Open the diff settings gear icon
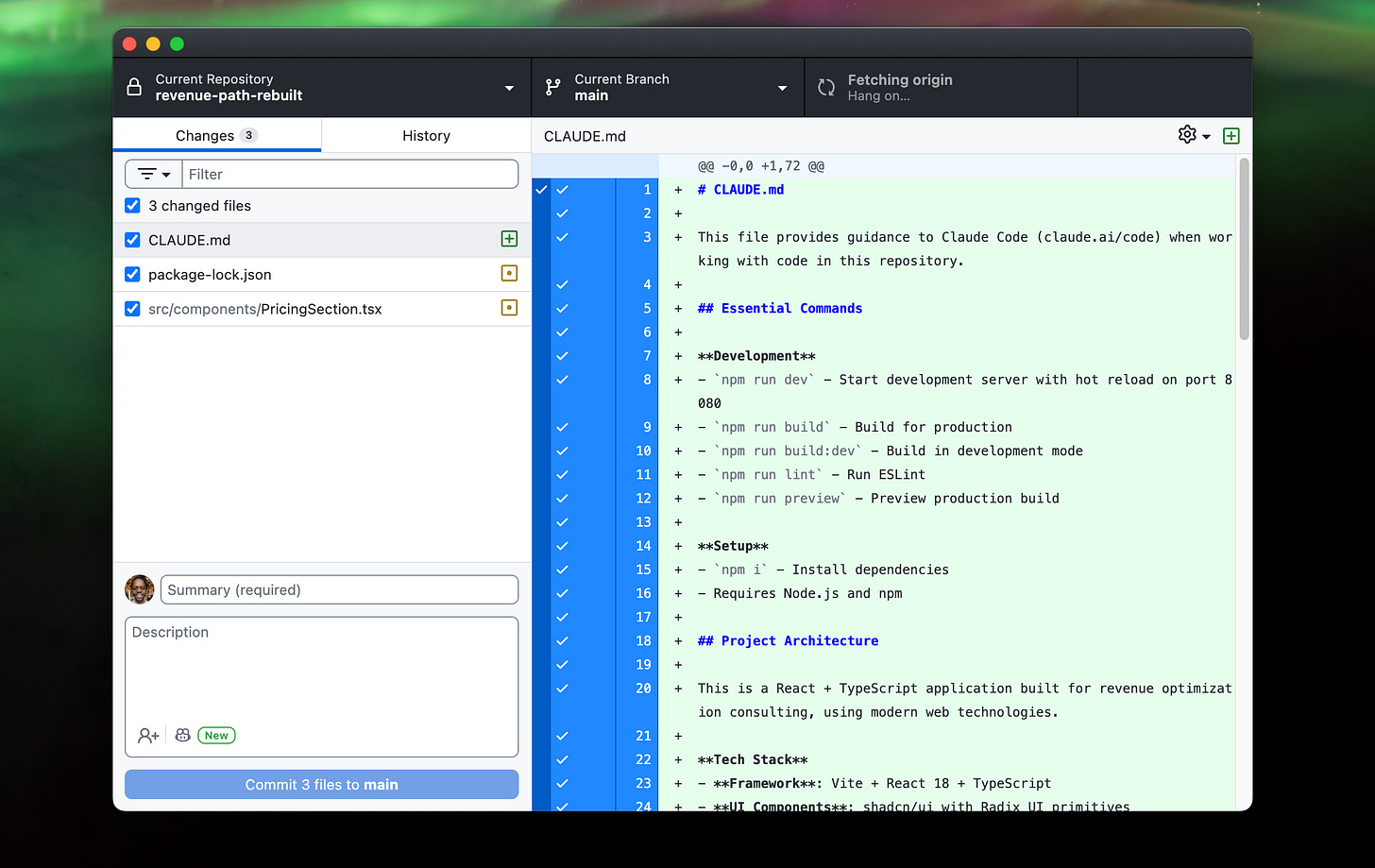1375x868 pixels. (1186, 135)
